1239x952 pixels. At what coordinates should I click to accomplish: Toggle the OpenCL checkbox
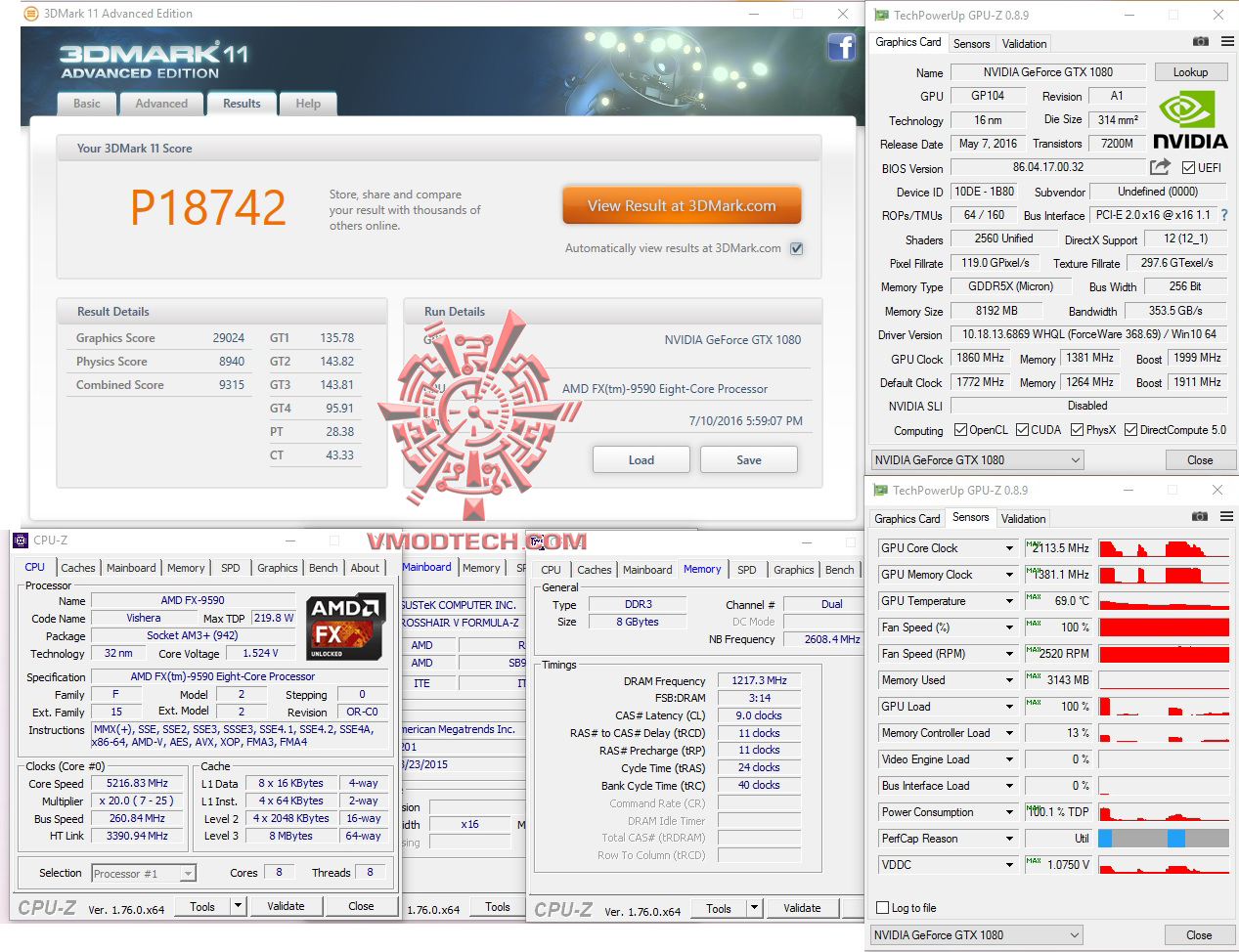click(960, 430)
